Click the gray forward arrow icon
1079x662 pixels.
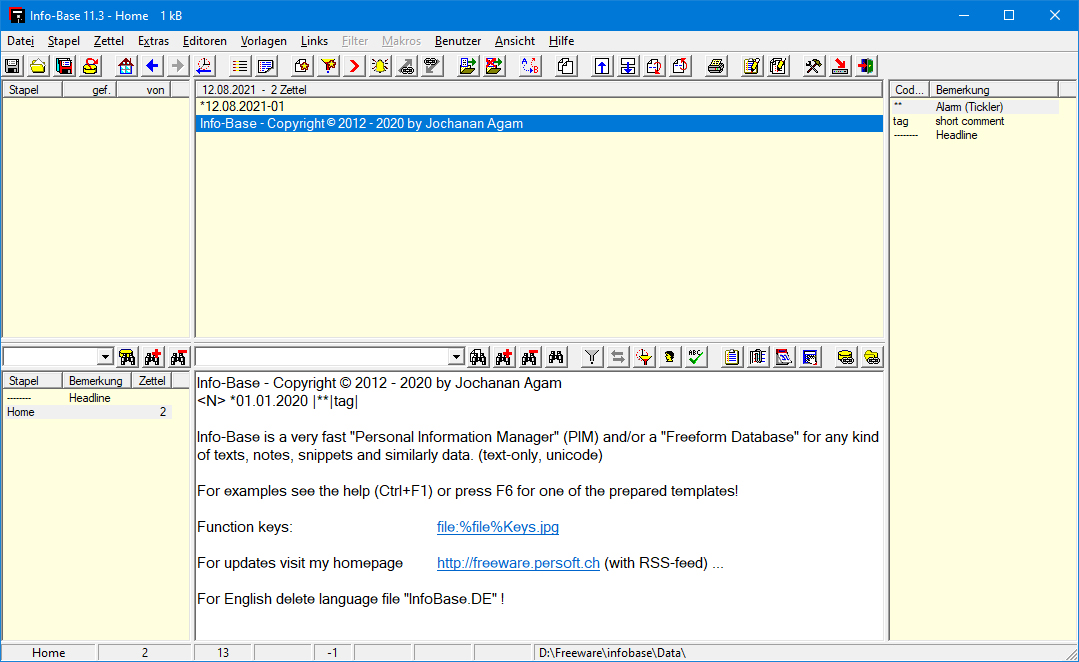pyautogui.click(x=178, y=66)
